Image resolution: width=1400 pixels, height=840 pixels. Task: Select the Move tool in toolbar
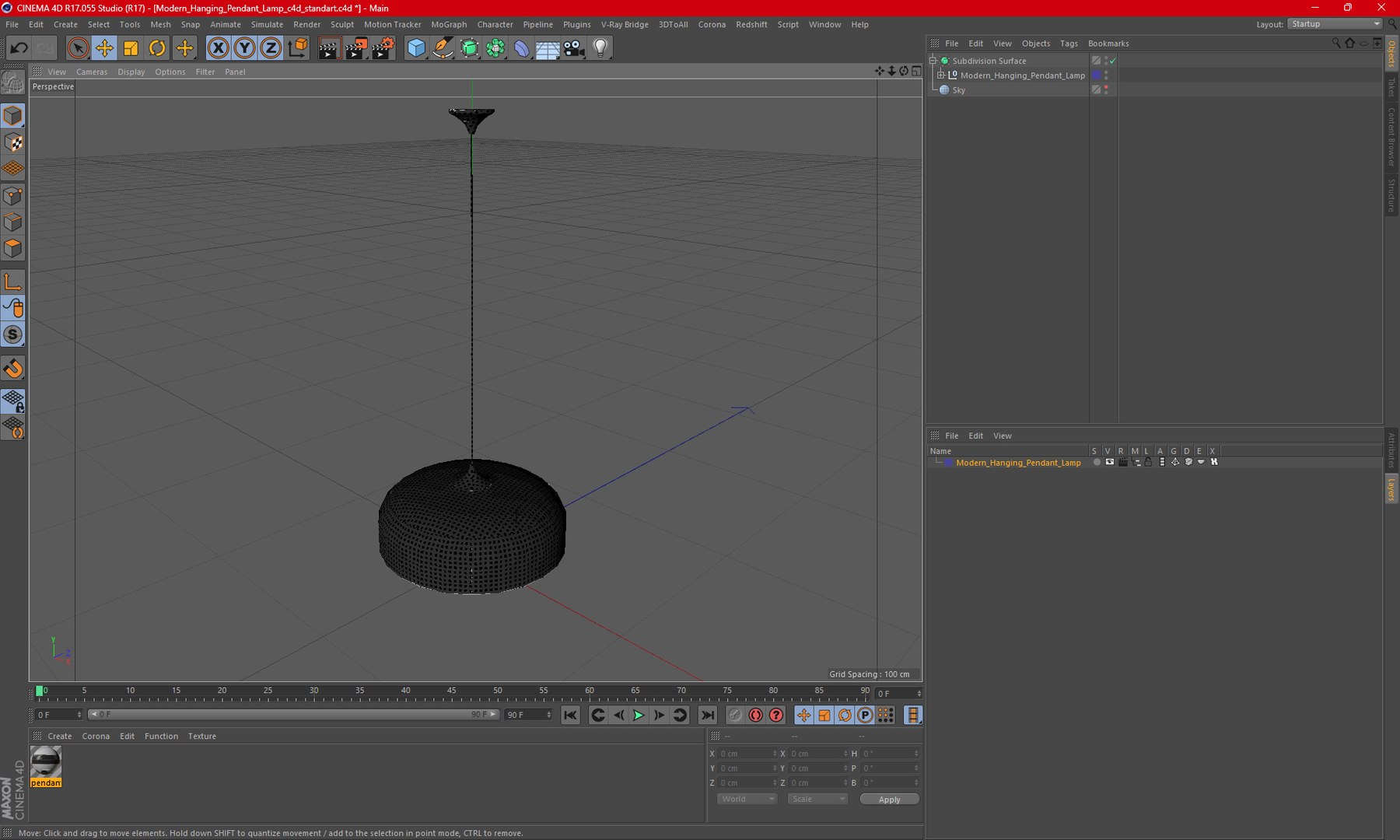(x=104, y=48)
